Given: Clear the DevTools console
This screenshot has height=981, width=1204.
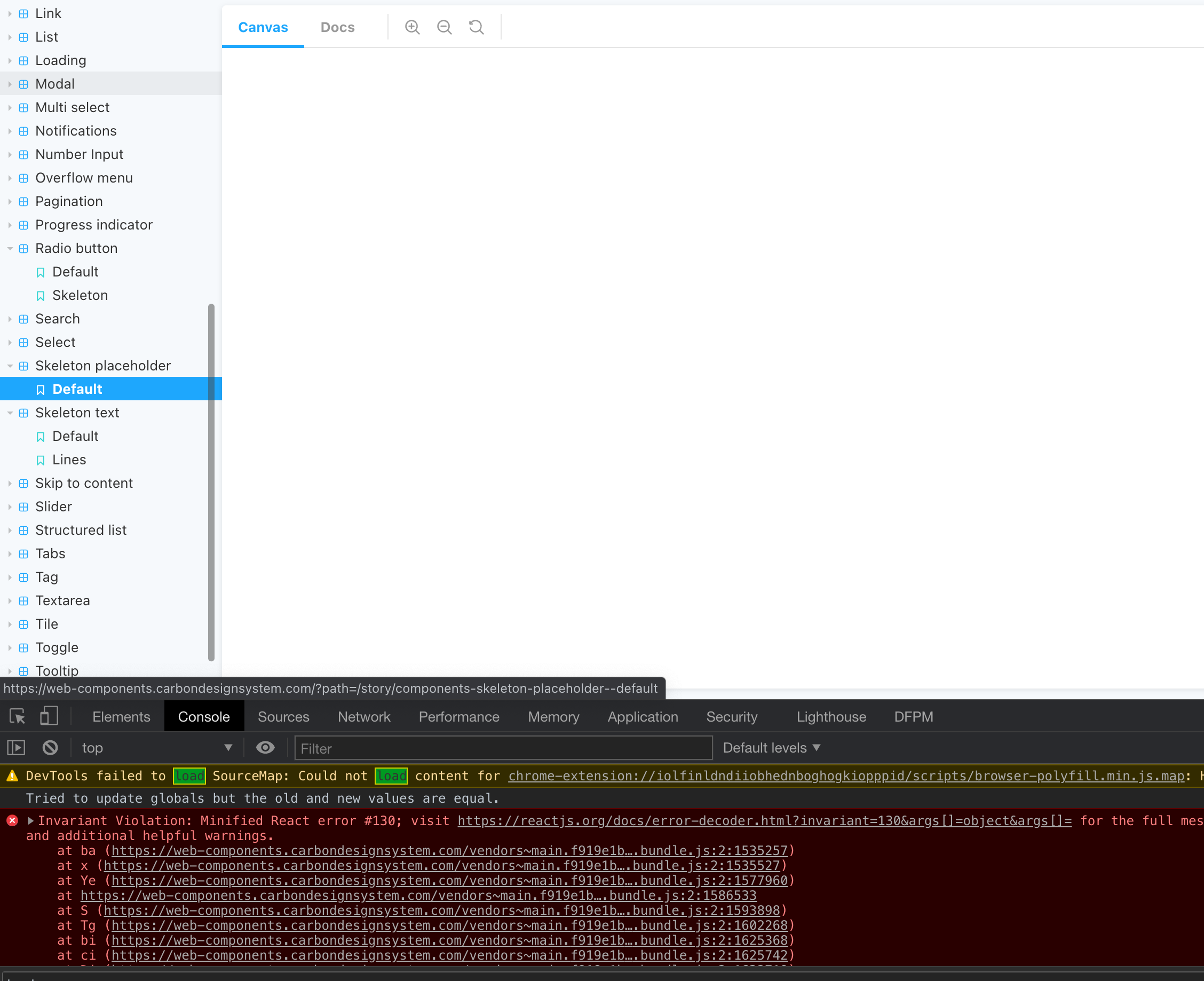Looking at the screenshot, I should tap(50, 747).
